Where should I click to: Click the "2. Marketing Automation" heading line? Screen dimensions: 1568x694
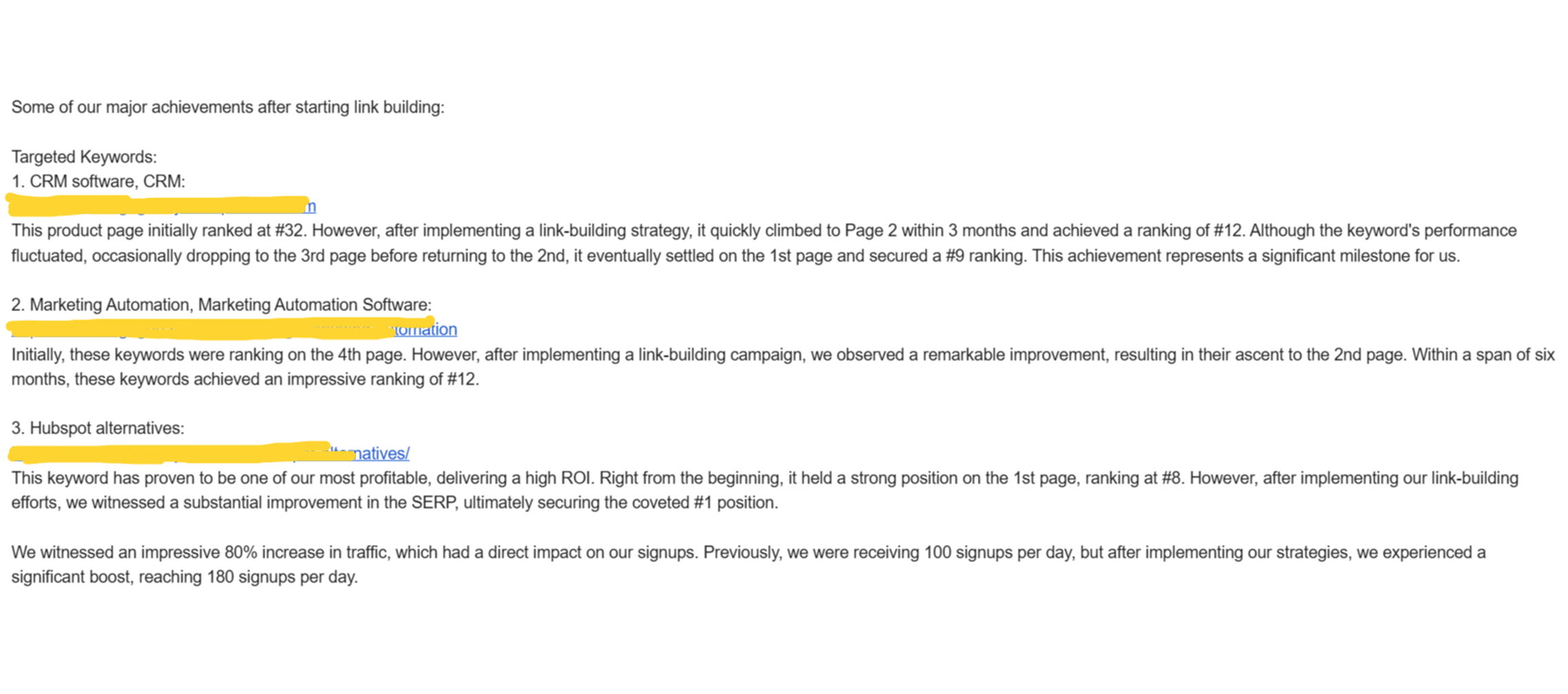tap(221, 305)
